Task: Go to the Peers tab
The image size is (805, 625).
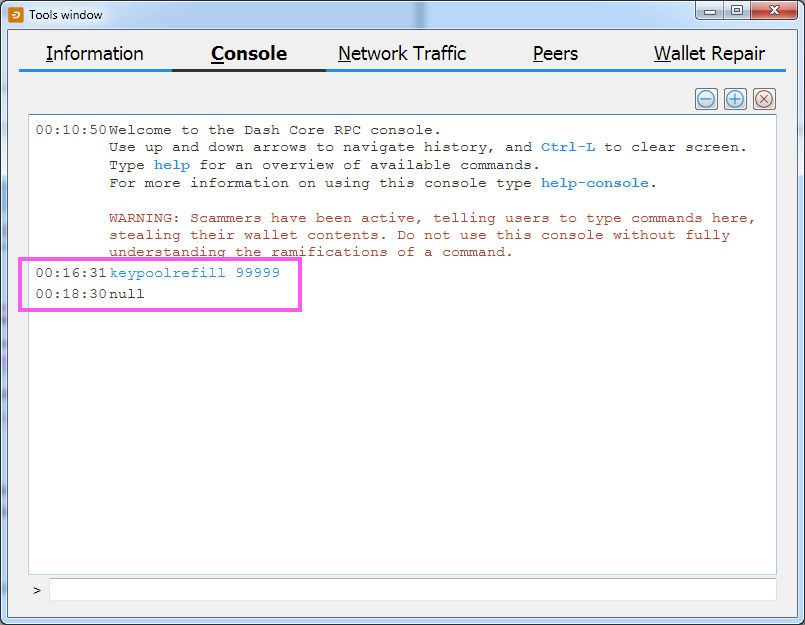Action: point(555,53)
